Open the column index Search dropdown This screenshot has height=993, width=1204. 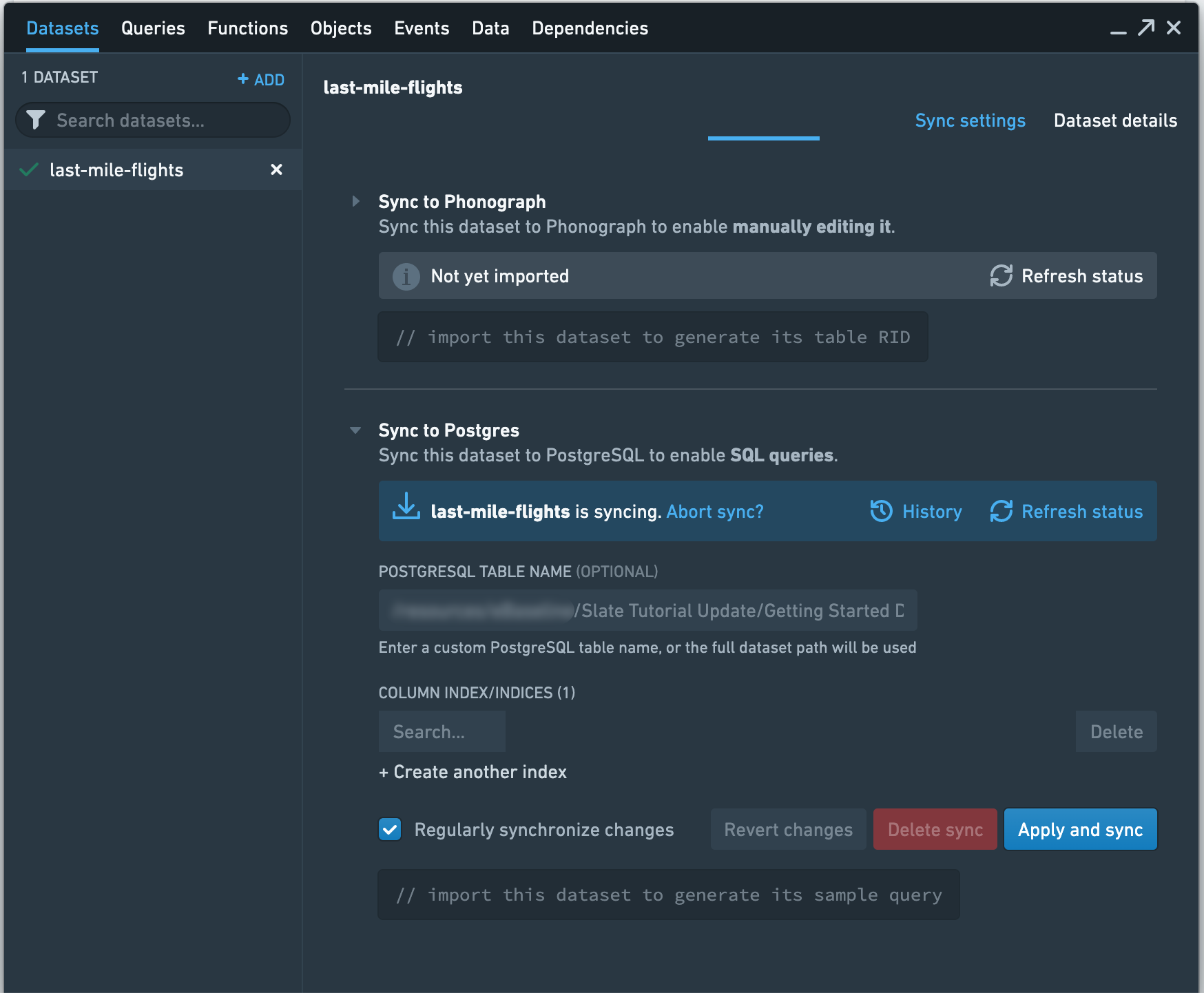coord(442,731)
